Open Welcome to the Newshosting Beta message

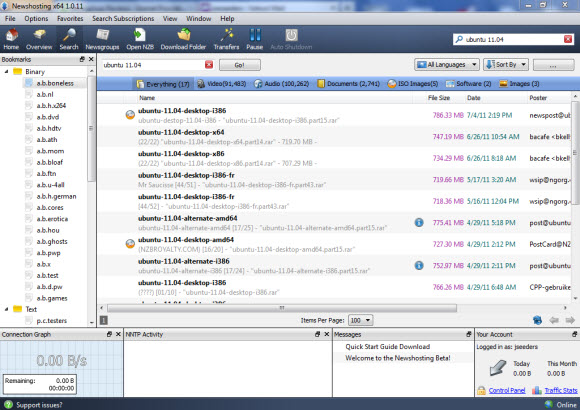pos(398,358)
